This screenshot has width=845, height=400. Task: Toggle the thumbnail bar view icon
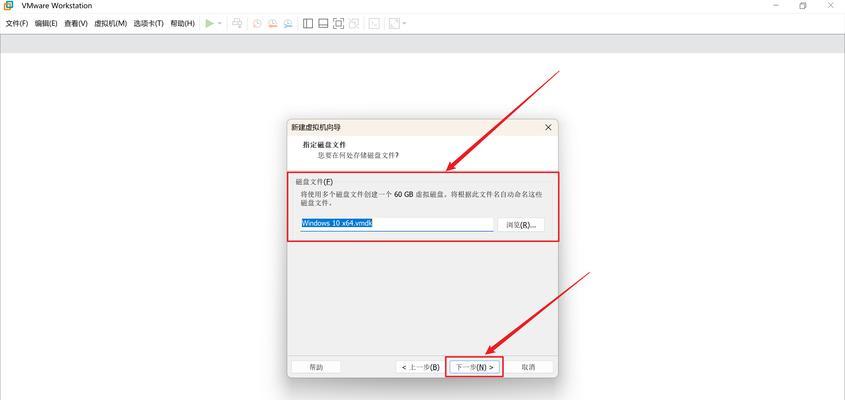(323, 23)
